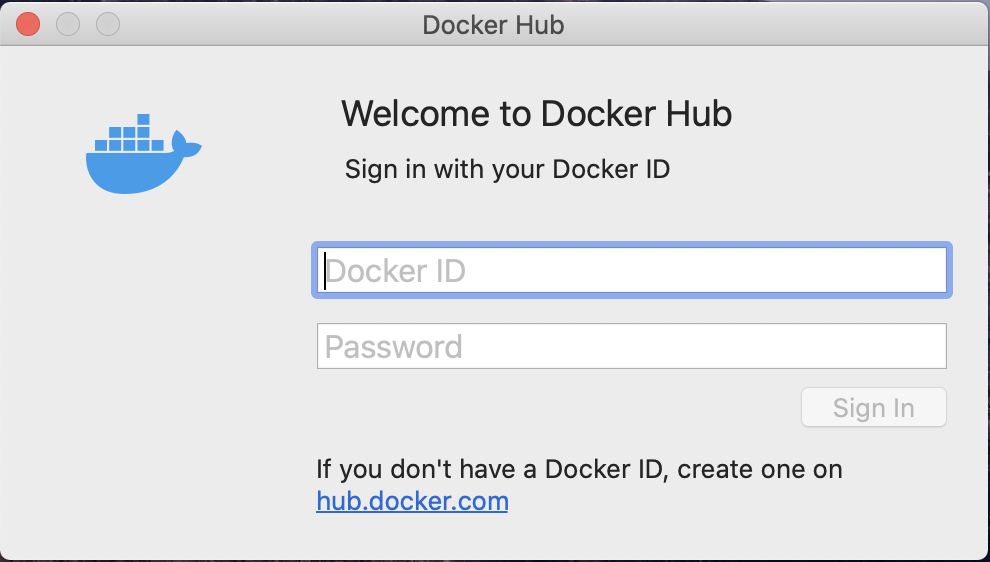Submit credentials using Sign In
Viewport: 990px width, 562px height.
coord(874,407)
